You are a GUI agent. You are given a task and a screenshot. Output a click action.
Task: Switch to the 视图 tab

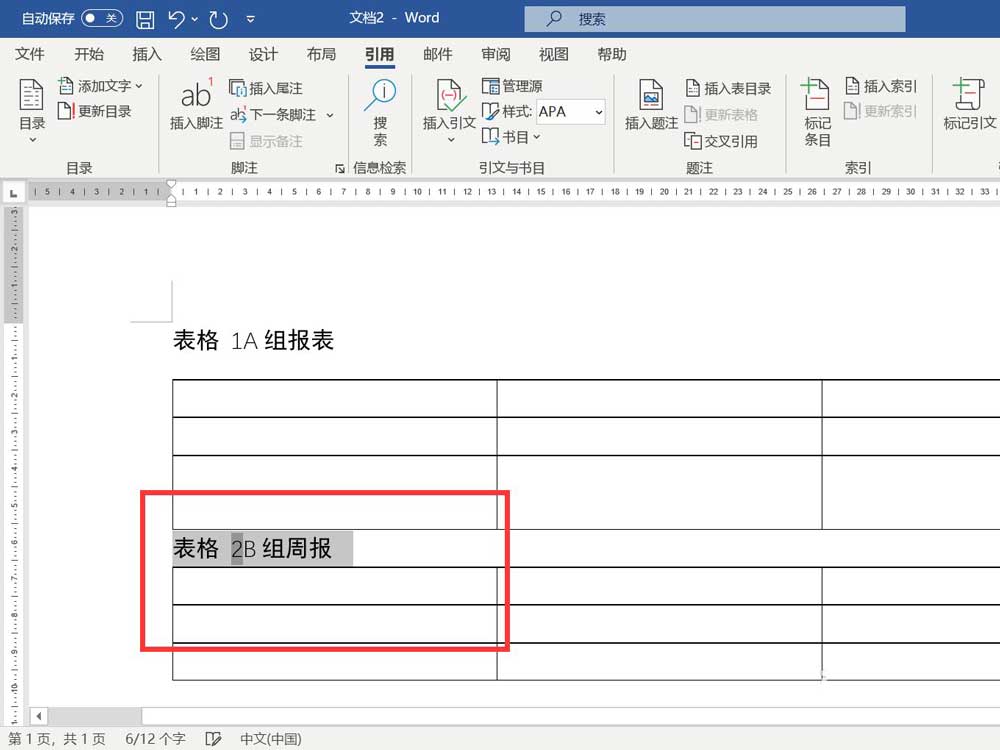pos(554,54)
